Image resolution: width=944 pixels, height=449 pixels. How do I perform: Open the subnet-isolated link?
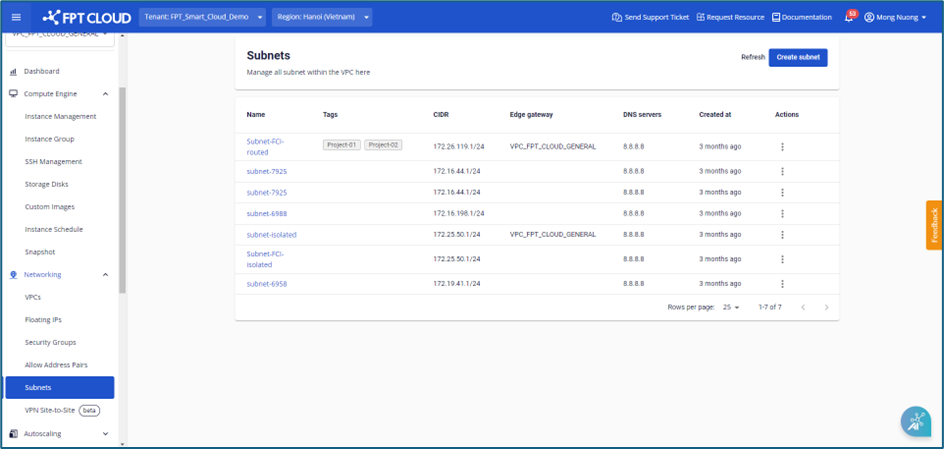pyautogui.click(x=271, y=235)
